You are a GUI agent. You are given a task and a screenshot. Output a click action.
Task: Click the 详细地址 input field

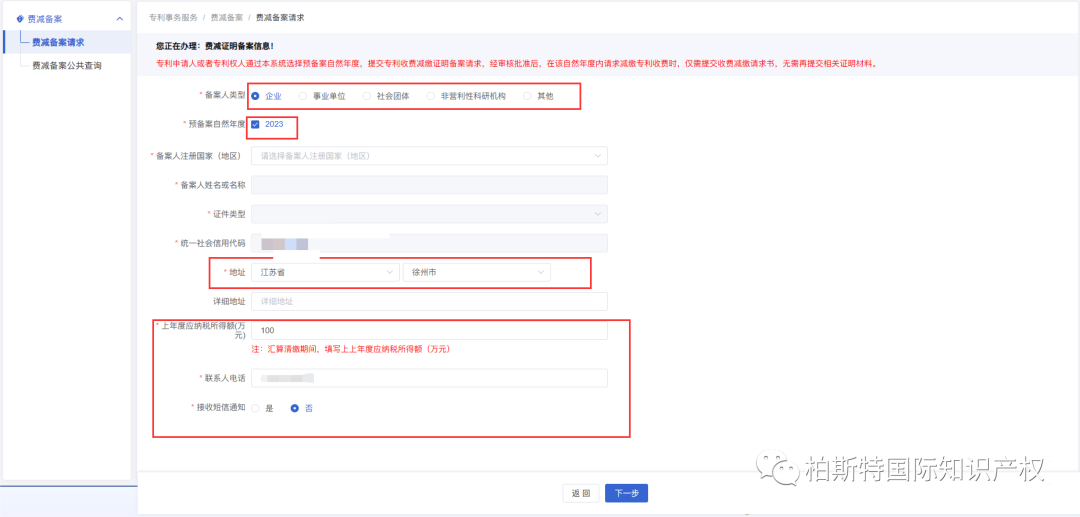point(429,302)
